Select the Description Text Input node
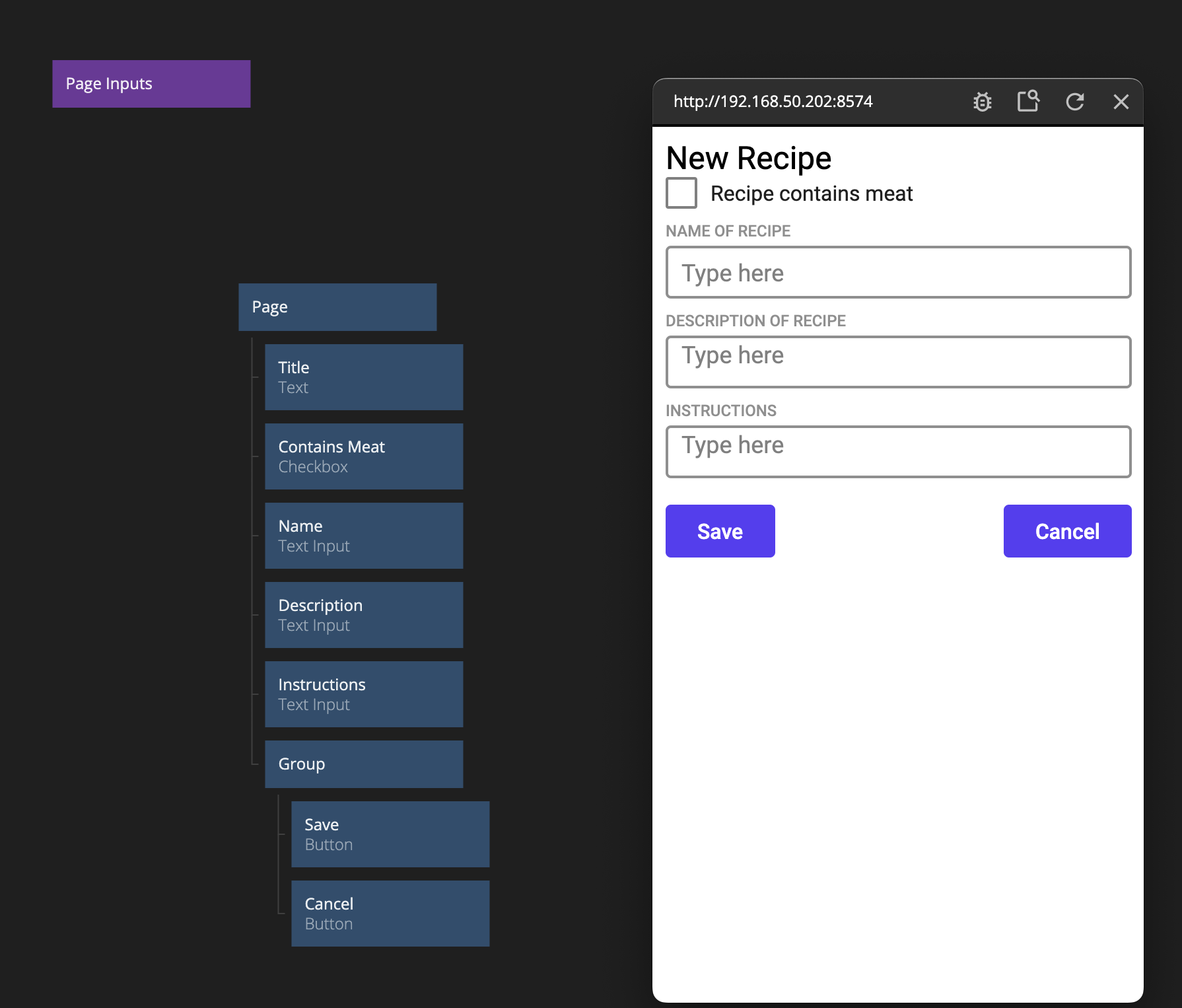Screen dimensions: 1182x1008 coord(364,615)
